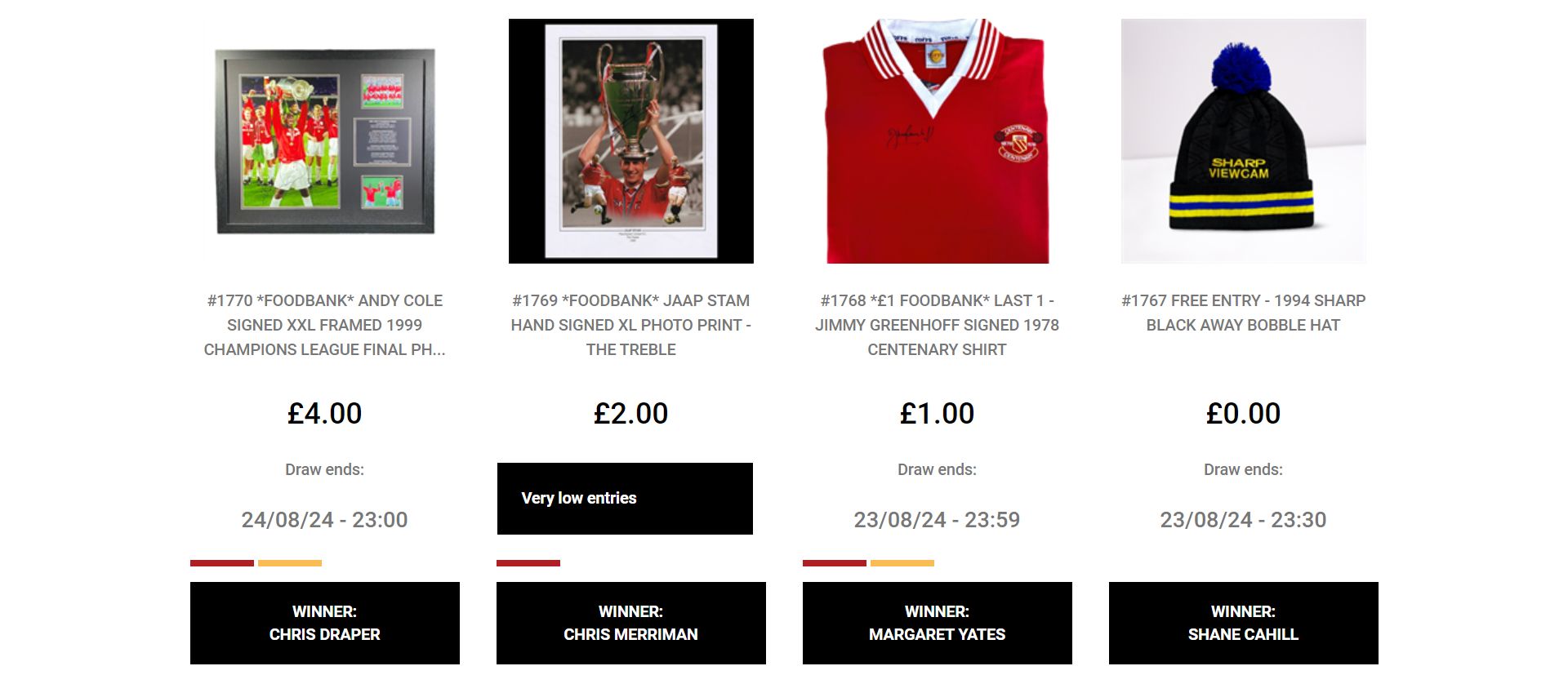Screen dimensions: 1568x675
Task: Open the #1770 Andy Cole framed photo title
Action: pyautogui.click(x=325, y=325)
